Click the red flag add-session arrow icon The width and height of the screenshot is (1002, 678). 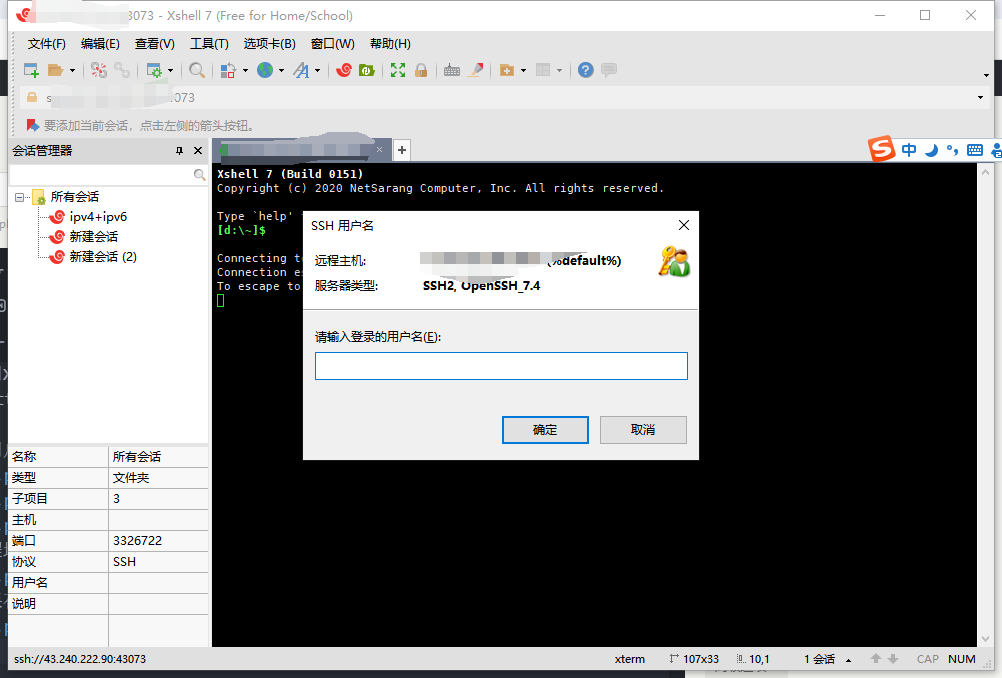coord(33,125)
